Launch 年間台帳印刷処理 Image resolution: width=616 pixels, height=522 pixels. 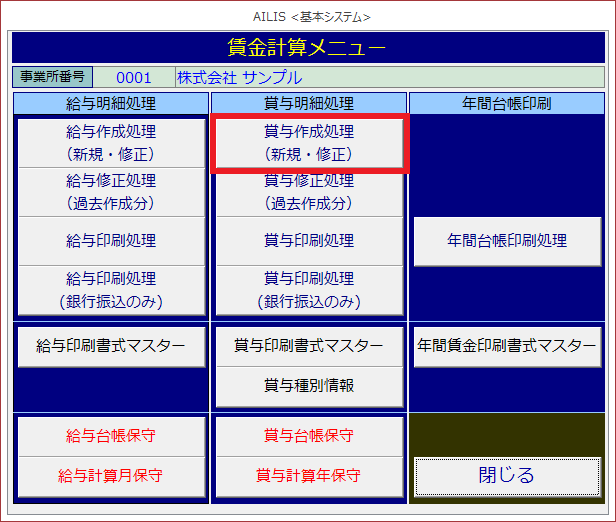pos(507,240)
